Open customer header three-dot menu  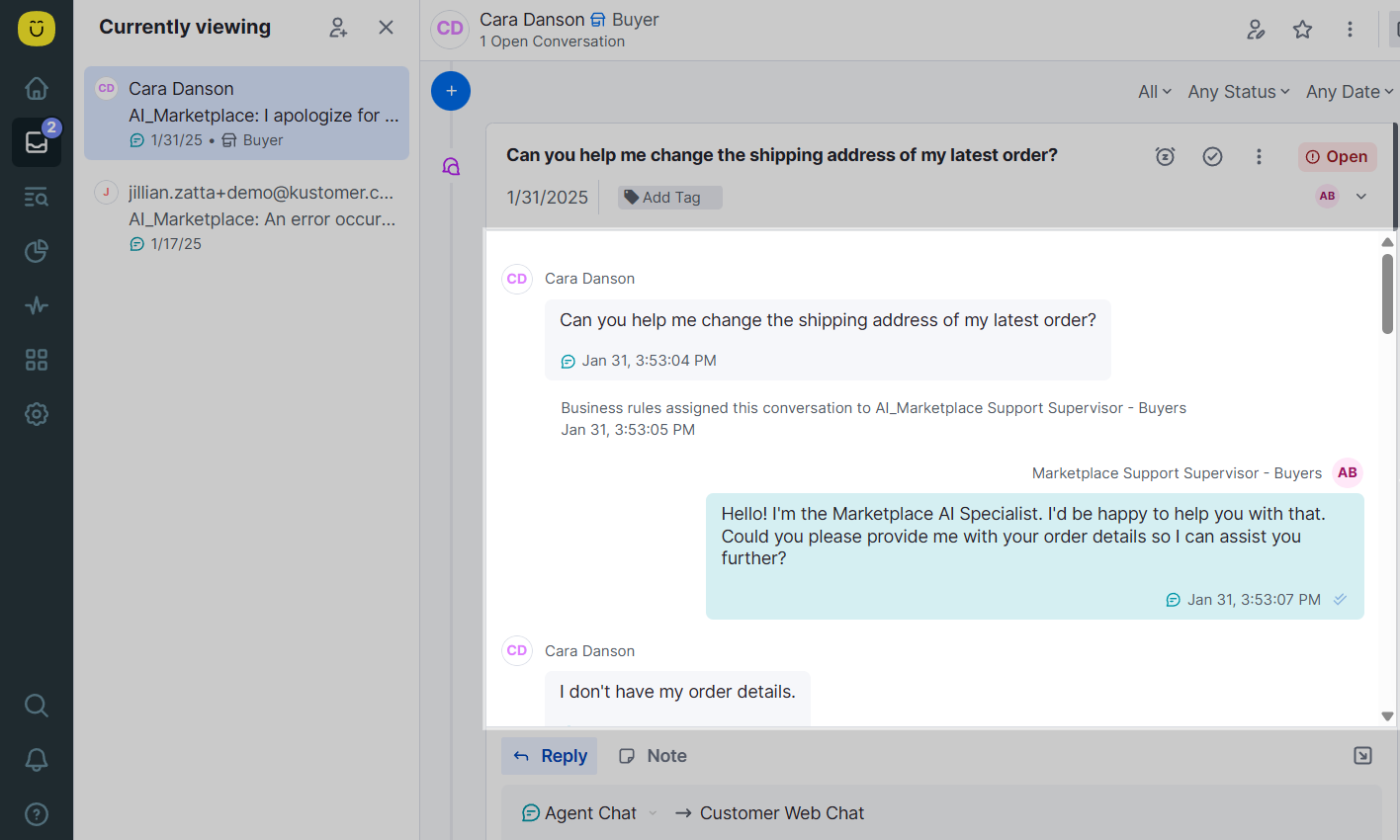coord(1350,30)
